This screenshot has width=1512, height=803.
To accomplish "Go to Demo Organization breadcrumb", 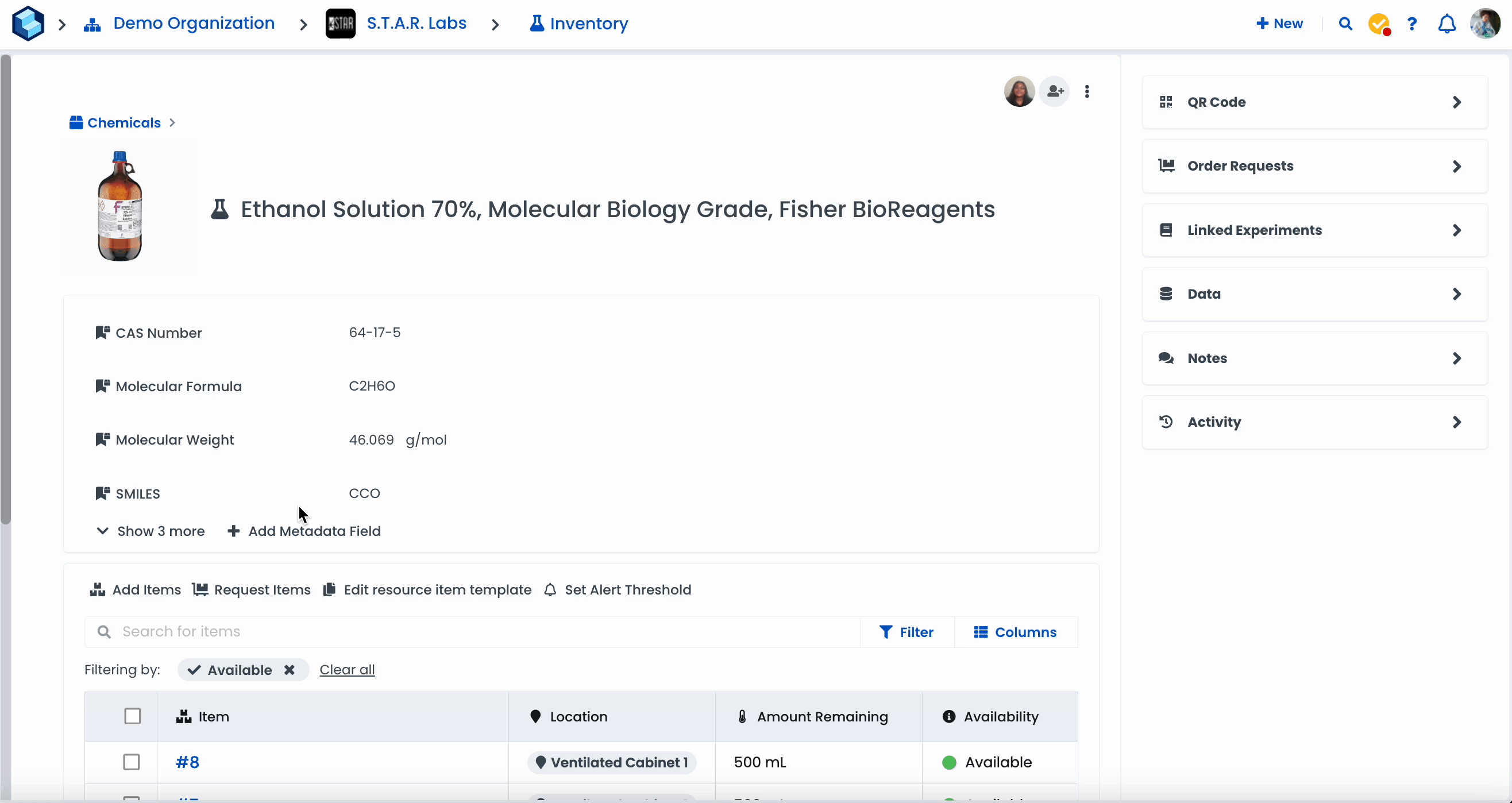I will coord(193,24).
